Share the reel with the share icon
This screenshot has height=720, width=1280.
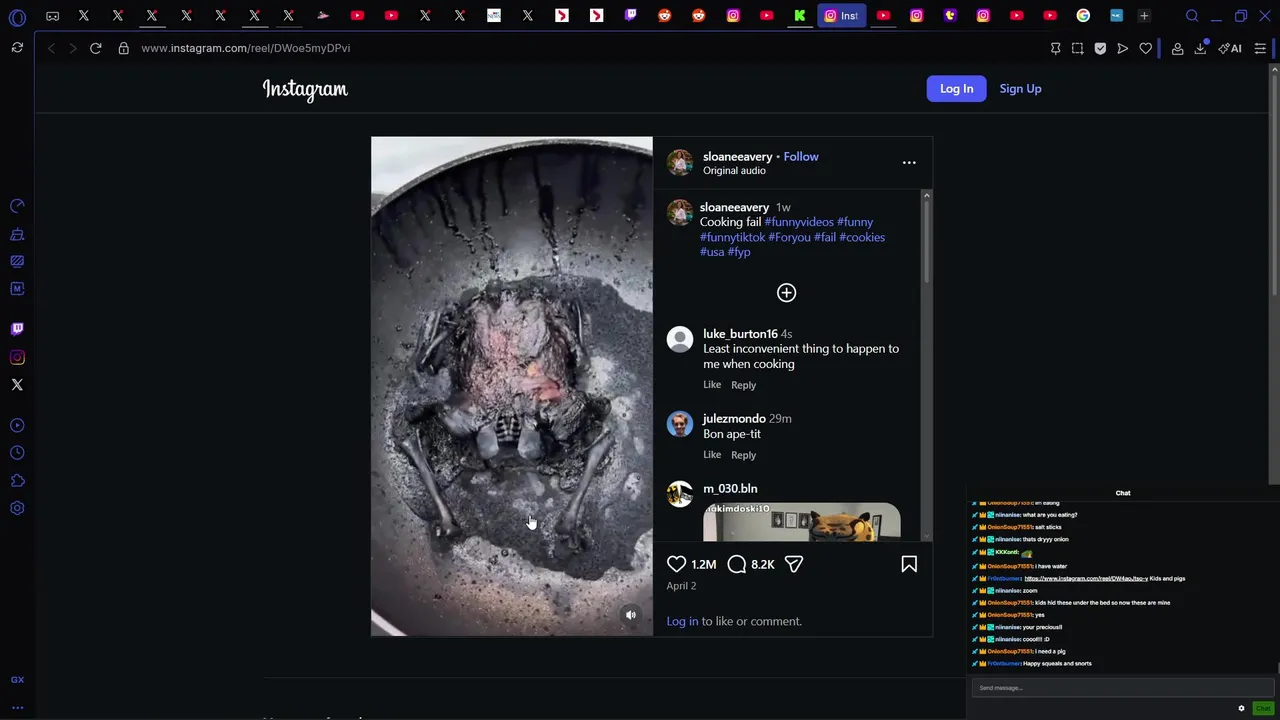pyautogui.click(x=794, y=564)
